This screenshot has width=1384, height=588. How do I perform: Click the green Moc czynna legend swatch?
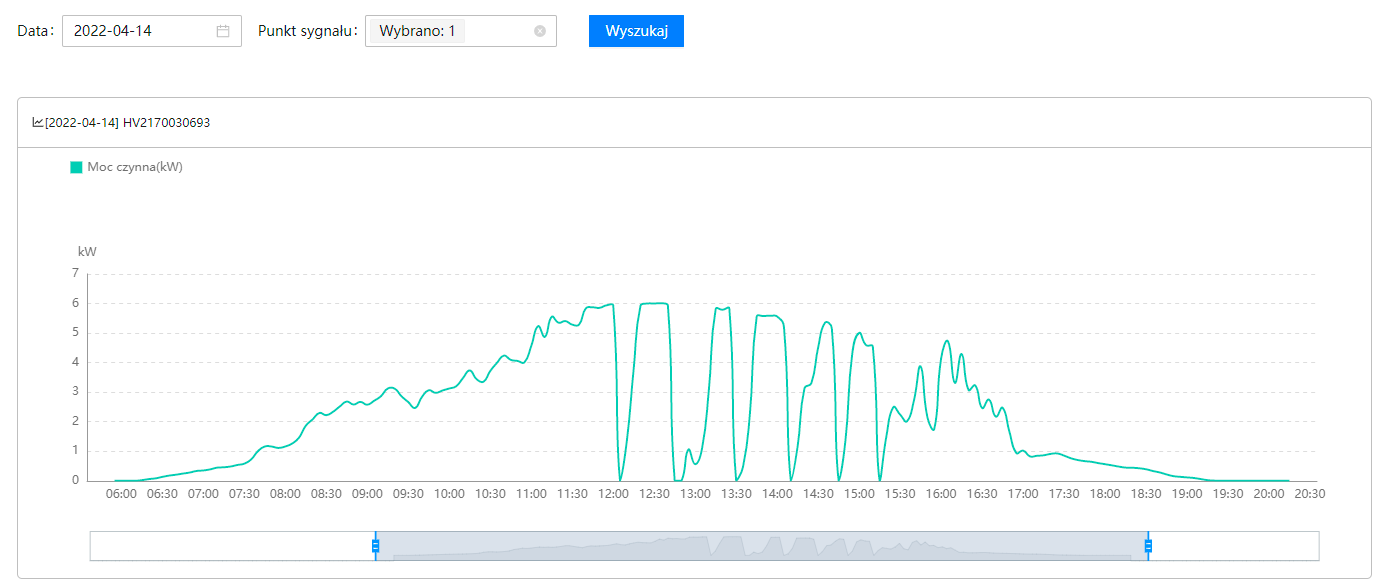(x=76, y=167)
